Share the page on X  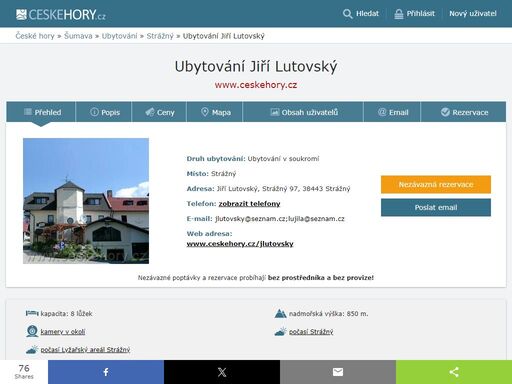(222, 372)
